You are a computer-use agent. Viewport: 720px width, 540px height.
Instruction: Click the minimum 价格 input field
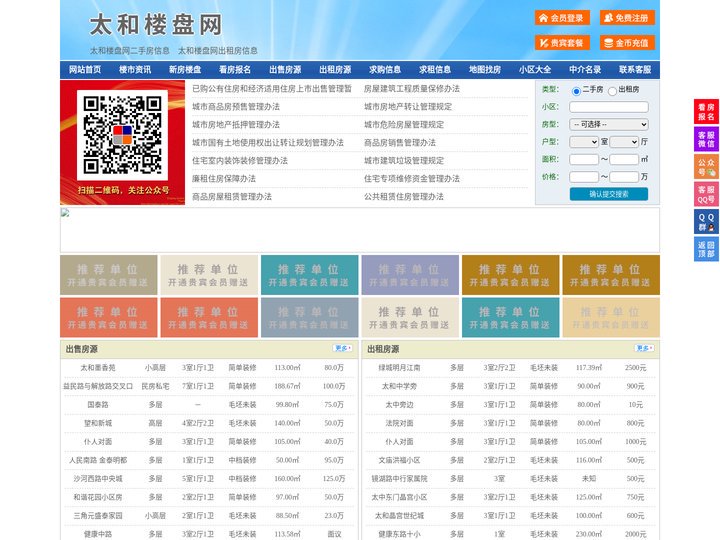tap(584, 177)
